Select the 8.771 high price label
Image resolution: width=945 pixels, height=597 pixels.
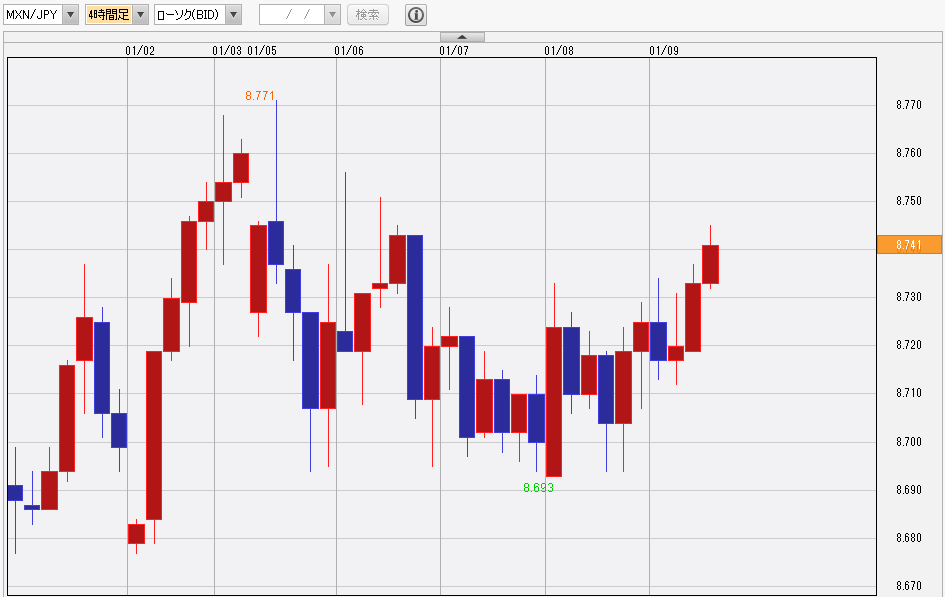pyautogui.click(x=260, y=96)
